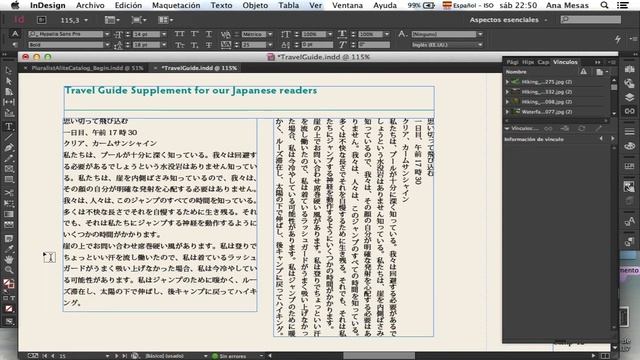Screen dimensions: 640x360
Task: Switch to the Cap panel tab
Action: click(x=543, y=62)
